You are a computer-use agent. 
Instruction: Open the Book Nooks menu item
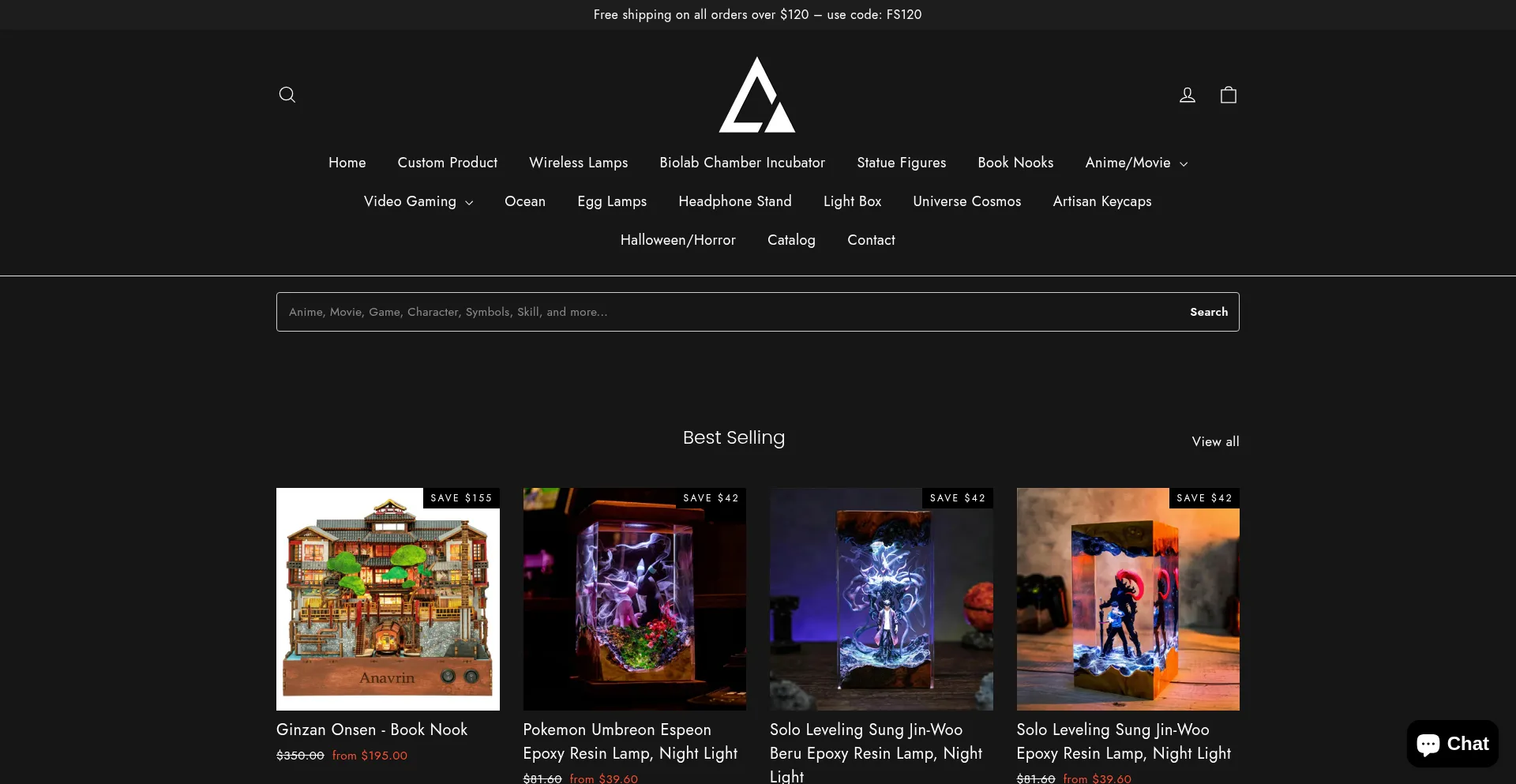pyautogui.click(x=1015, y=163)
